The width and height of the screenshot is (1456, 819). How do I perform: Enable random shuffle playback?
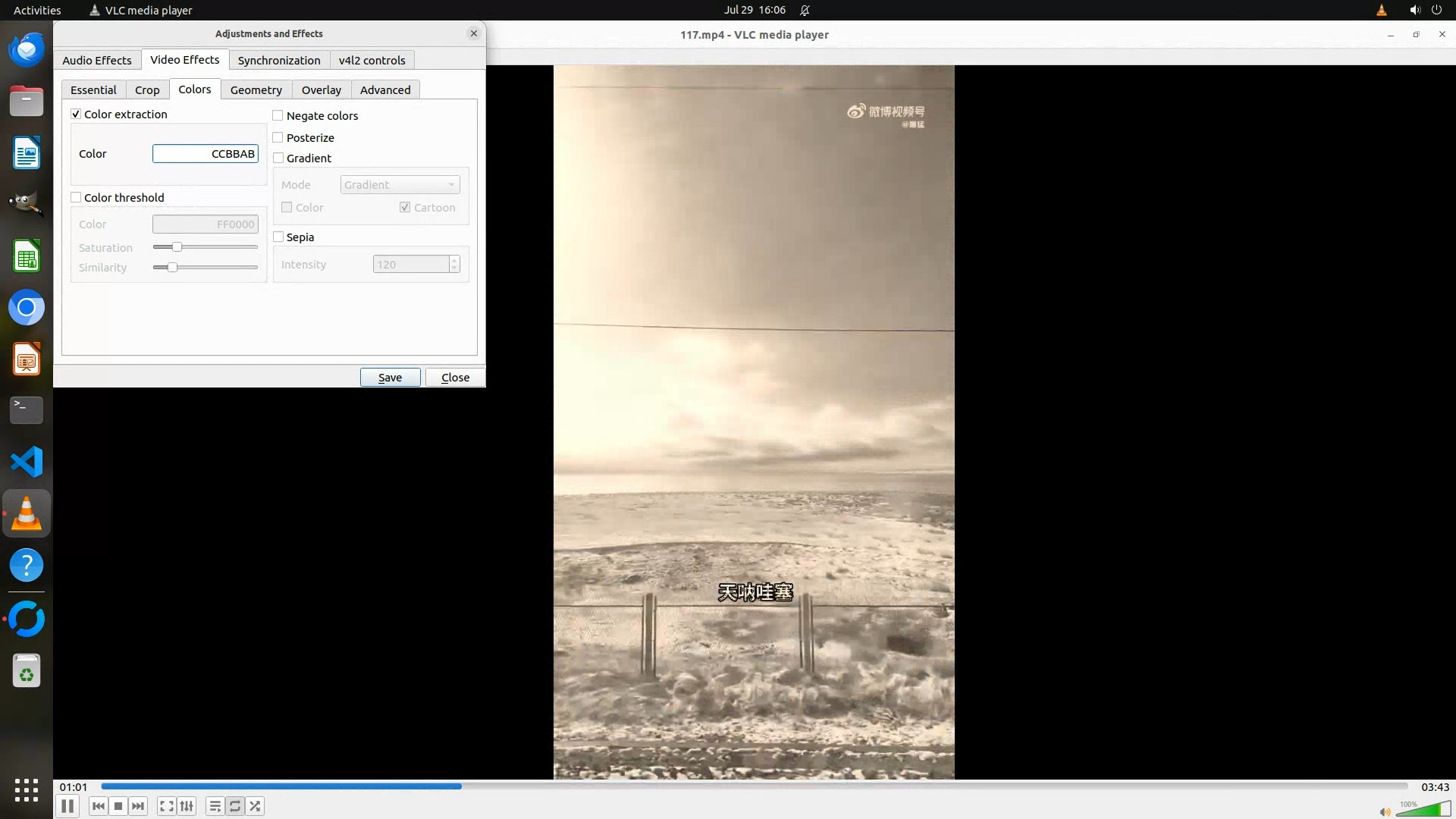pyautogui.click(x=256, y=806)
